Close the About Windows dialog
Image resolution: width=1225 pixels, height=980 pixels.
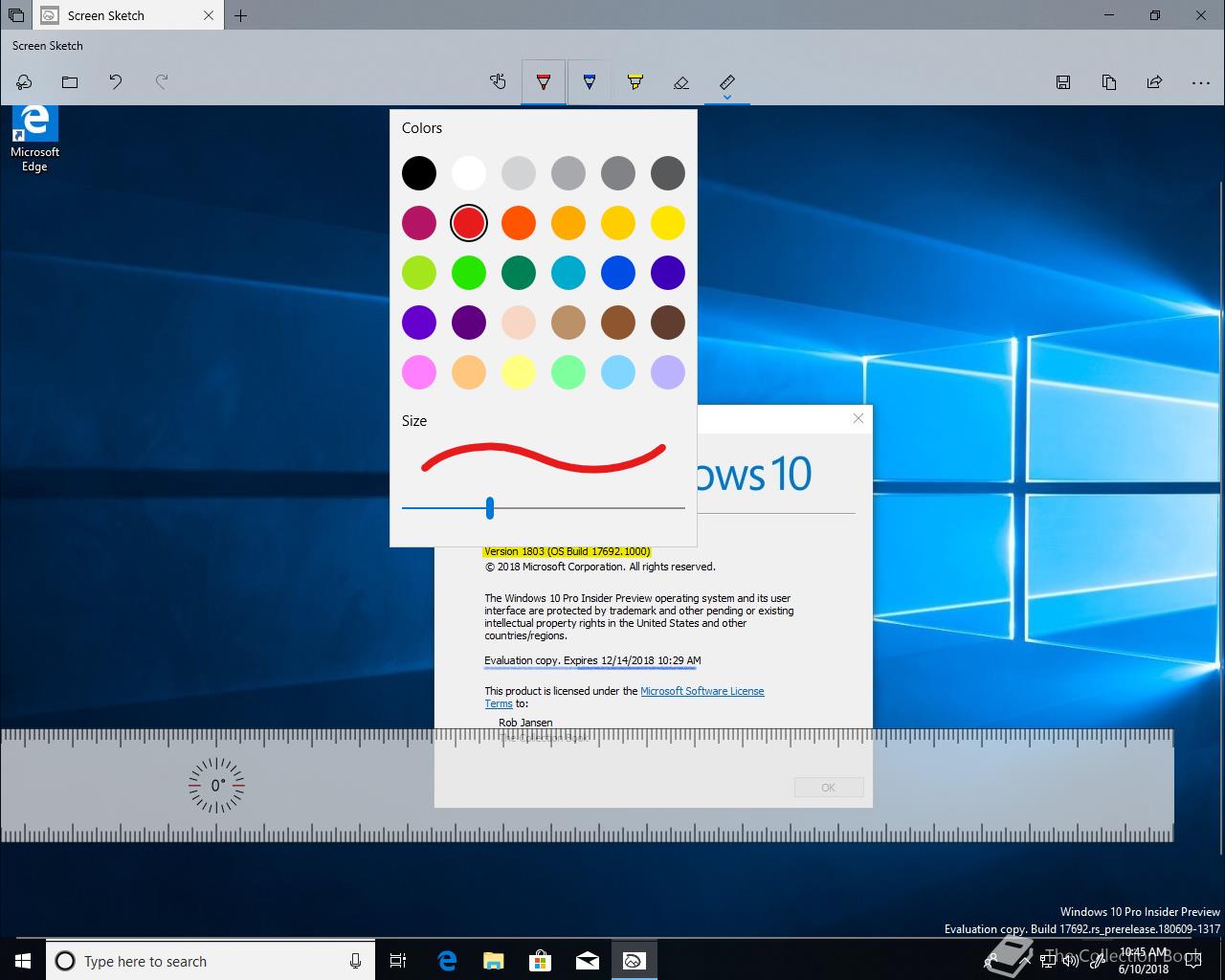[858, 418]
